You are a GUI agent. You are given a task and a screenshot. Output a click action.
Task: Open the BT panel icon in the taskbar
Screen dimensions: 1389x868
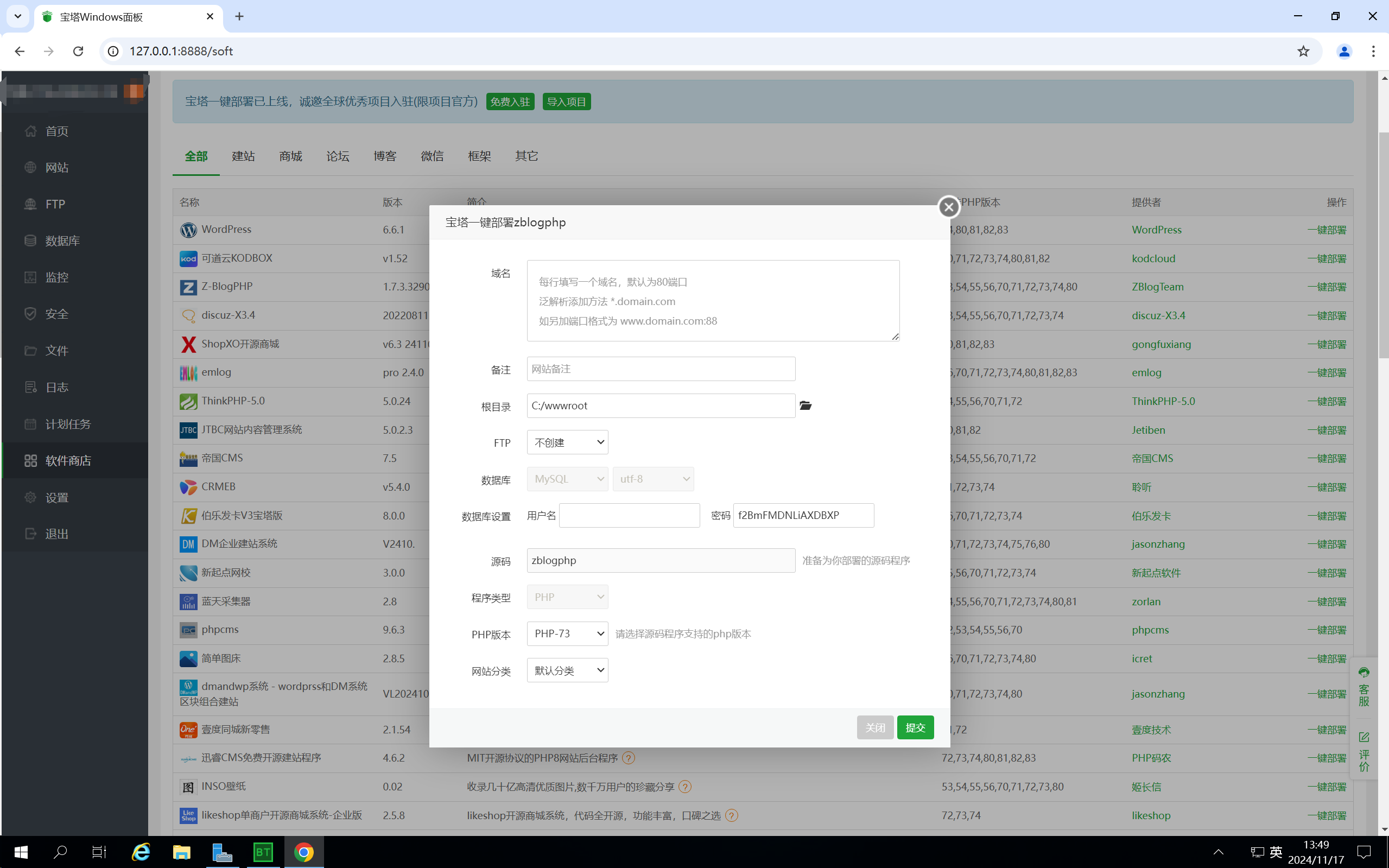click(263, 852)
